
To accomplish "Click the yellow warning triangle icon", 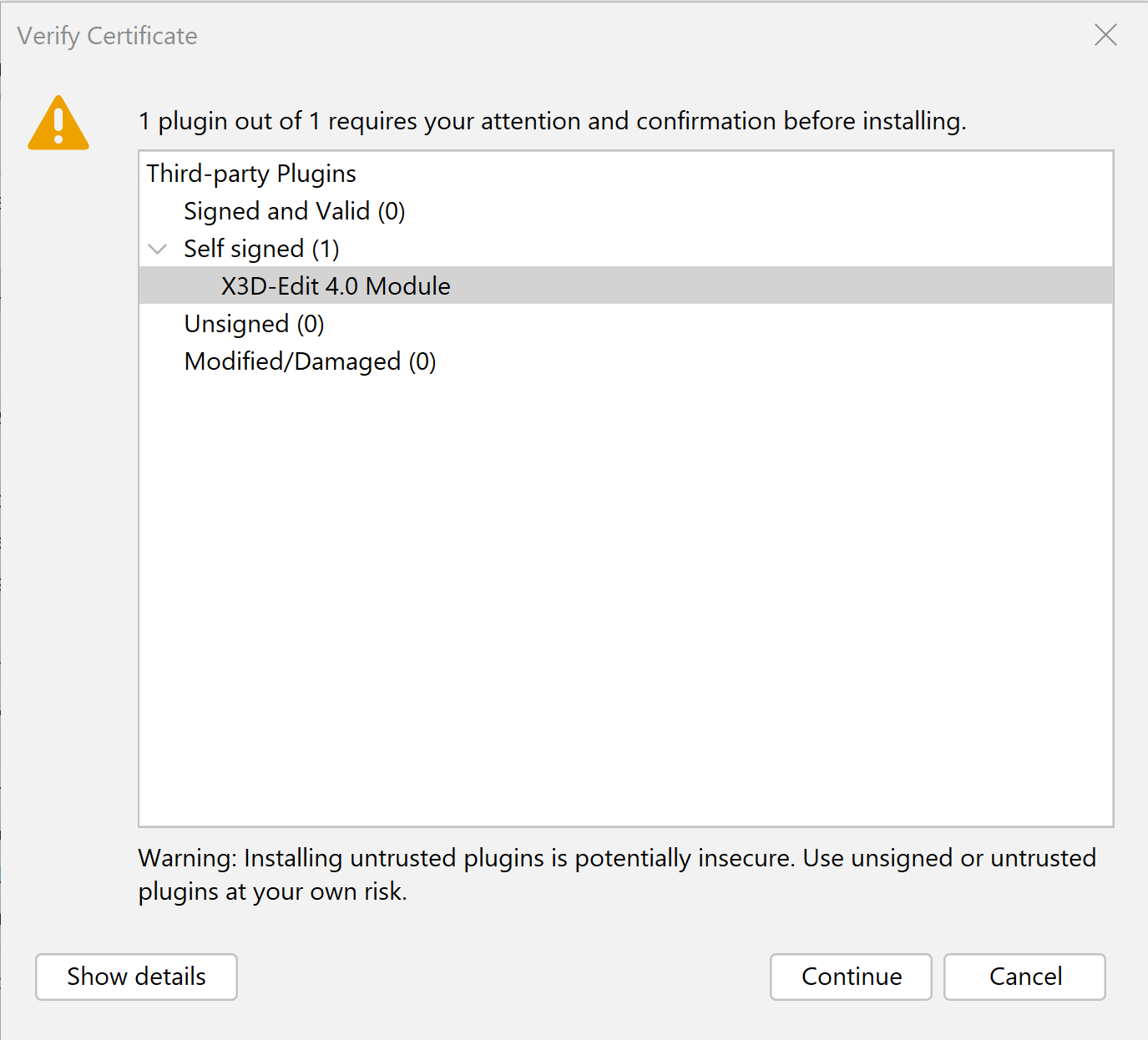I will pyautogui.click(x=58, y=124).
